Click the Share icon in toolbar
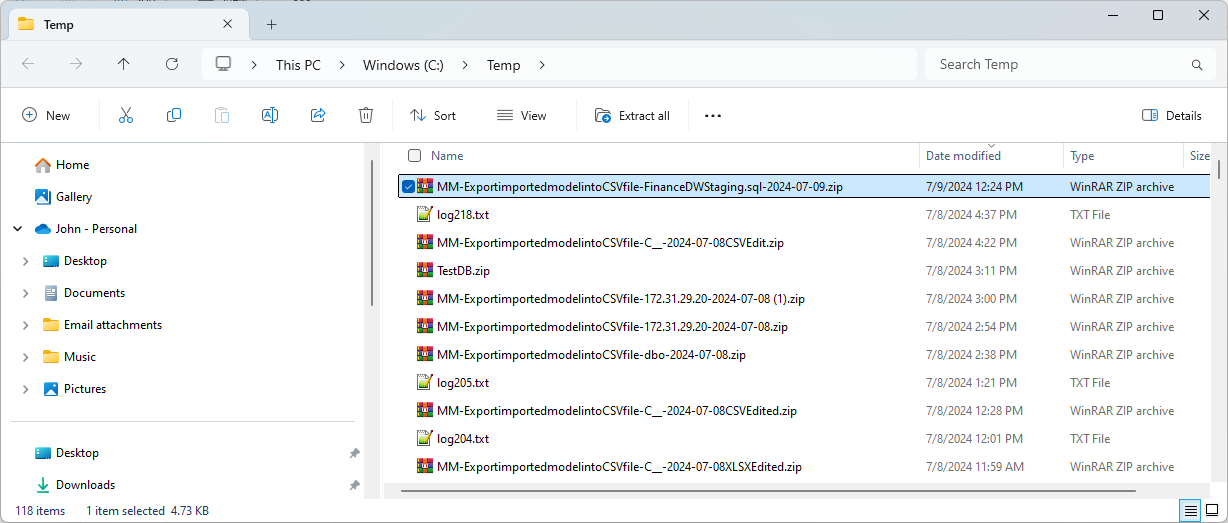Viewport: 1228px width, 523px height. 318,116
